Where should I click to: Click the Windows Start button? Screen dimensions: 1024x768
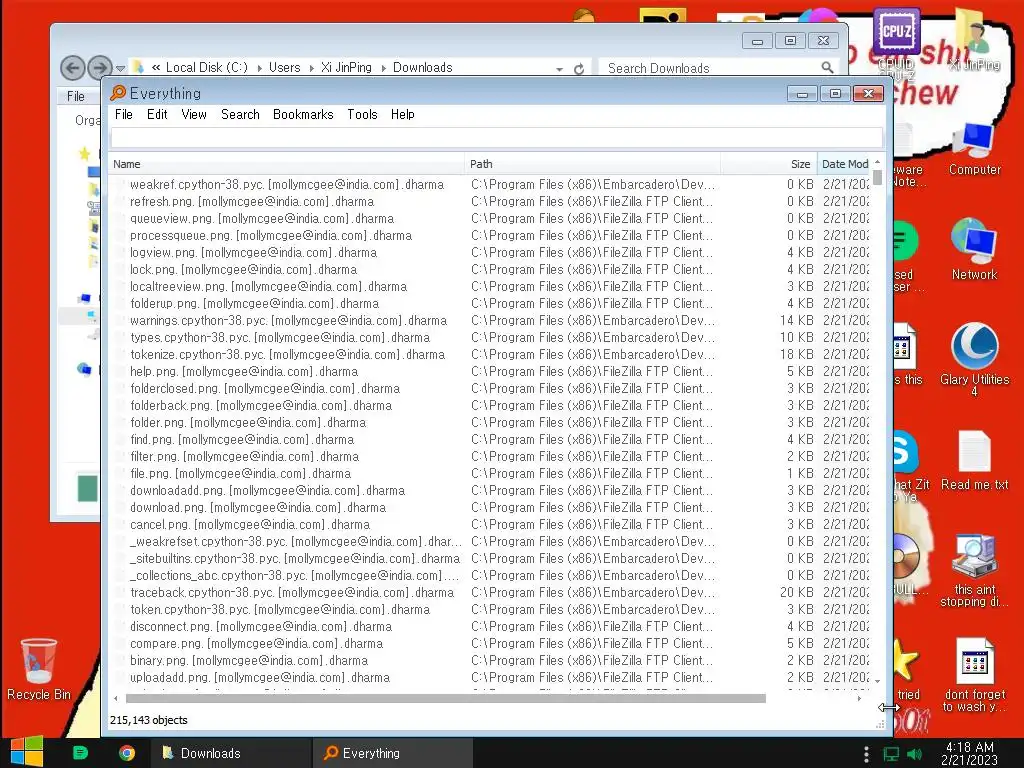coord(27,752)
